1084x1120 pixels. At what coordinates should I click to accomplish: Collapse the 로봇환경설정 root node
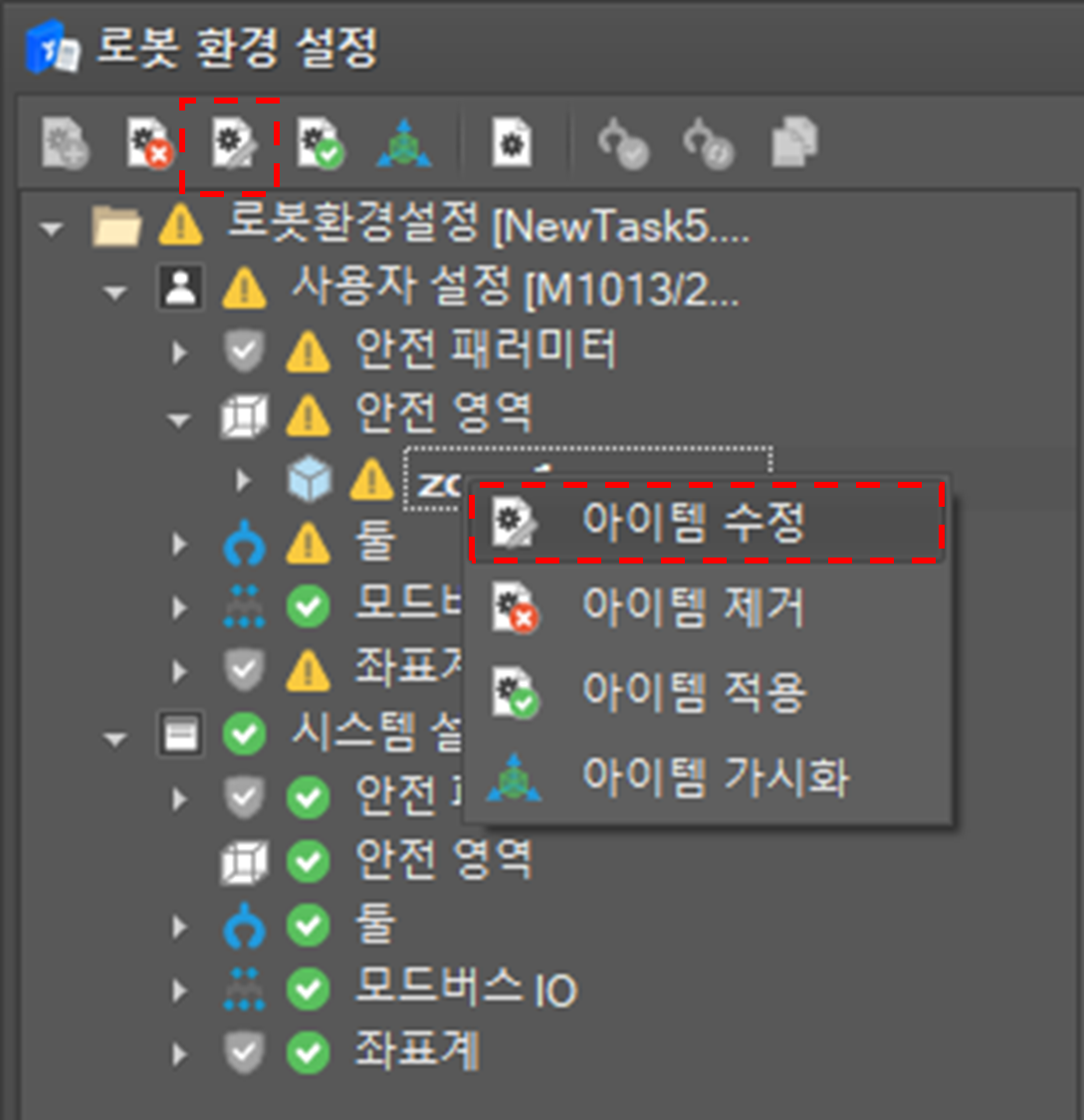pyautogui.click(x=51, y=229)
